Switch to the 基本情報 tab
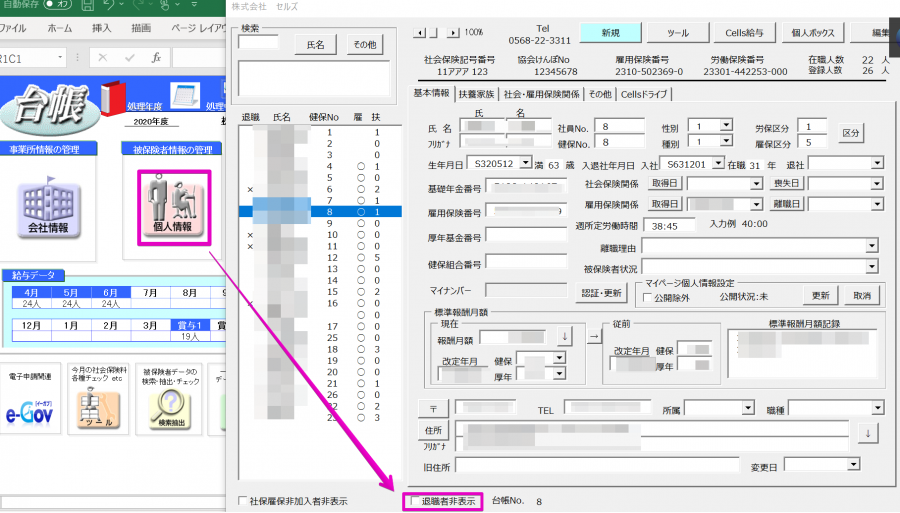This screenshot has width=900, height=513. coord(432,93)
